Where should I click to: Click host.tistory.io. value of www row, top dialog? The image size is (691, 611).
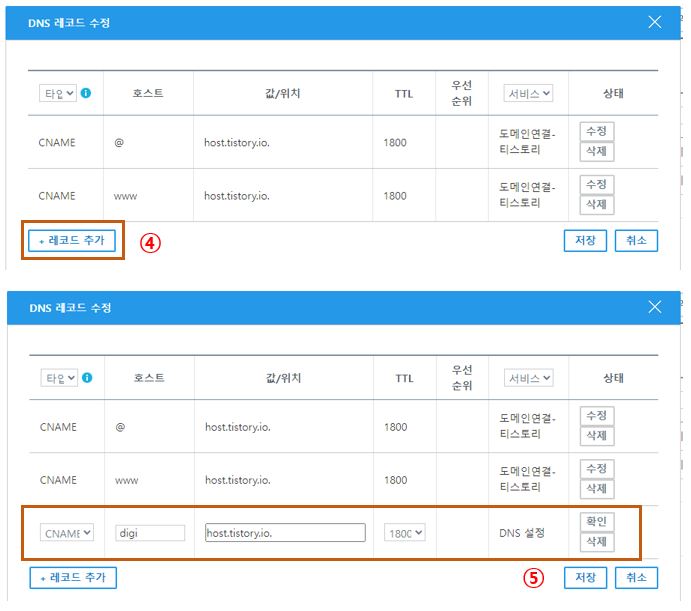coord(237,196)
